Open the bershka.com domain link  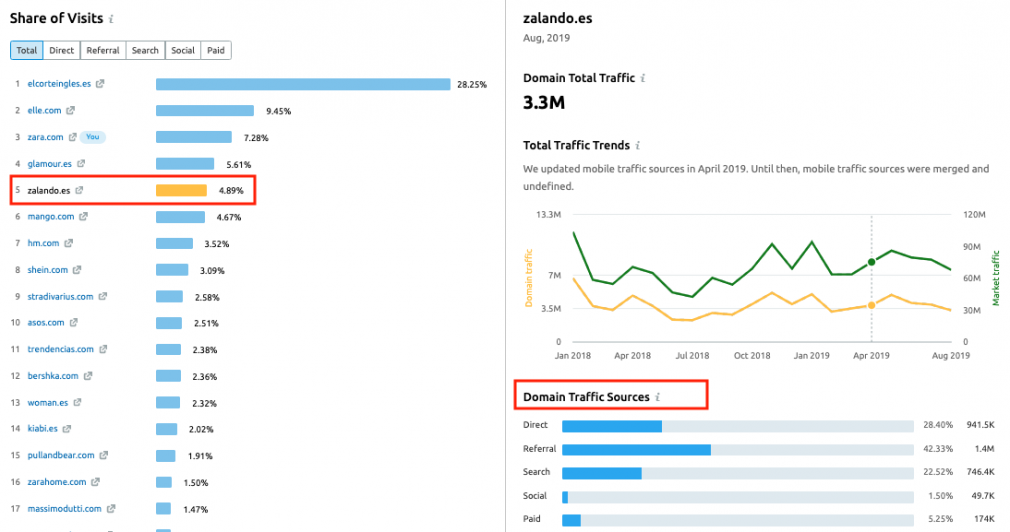(53, 375)
